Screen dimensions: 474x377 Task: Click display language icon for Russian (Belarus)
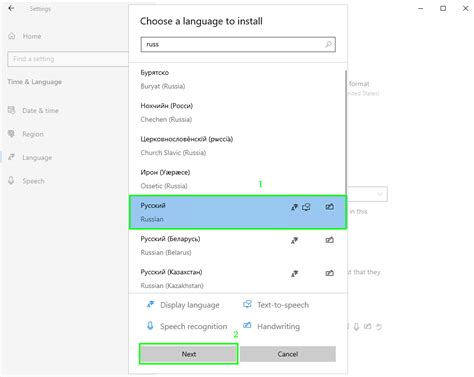294,240
